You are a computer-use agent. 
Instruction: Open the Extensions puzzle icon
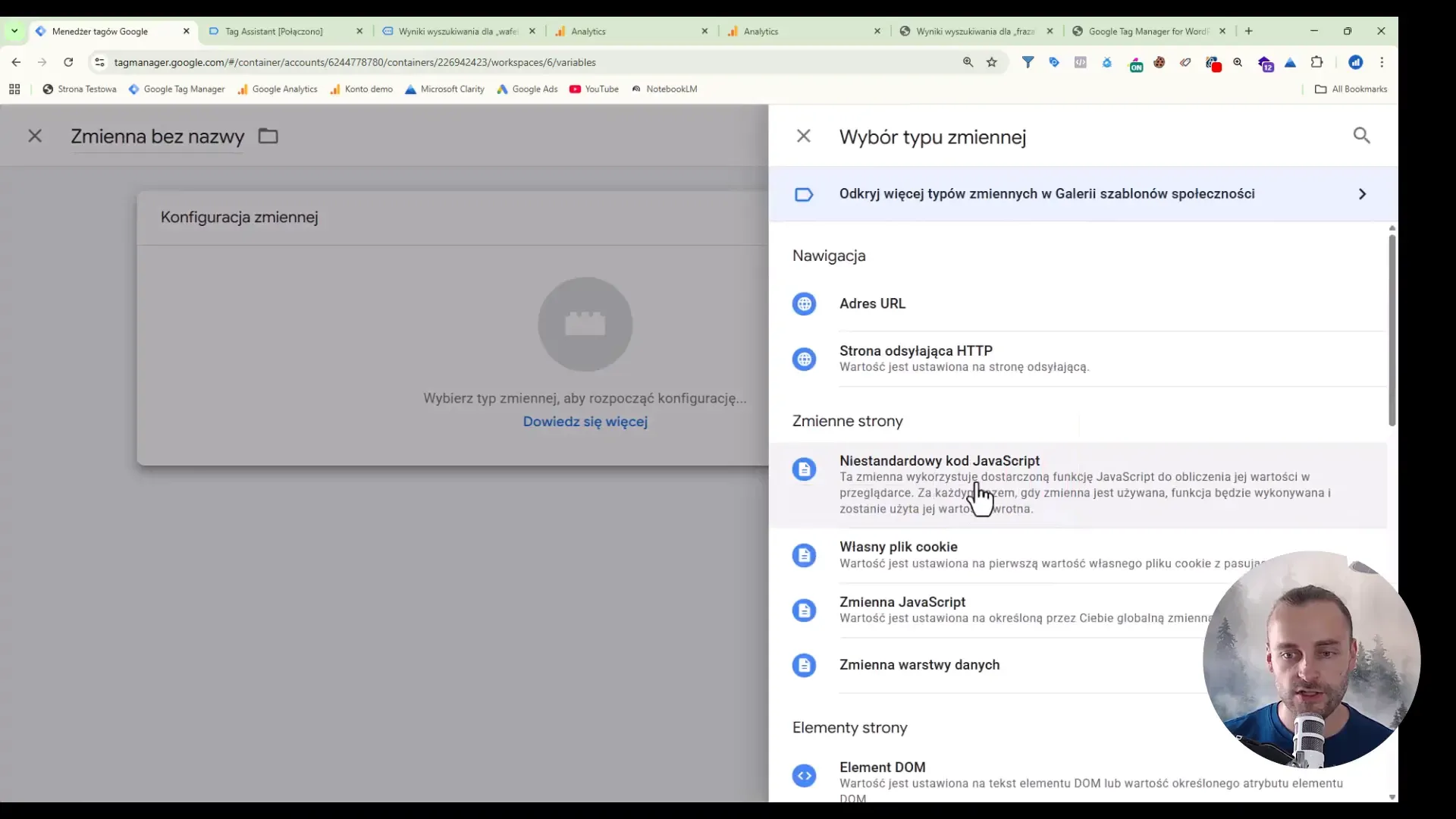tap(1317, 62)
